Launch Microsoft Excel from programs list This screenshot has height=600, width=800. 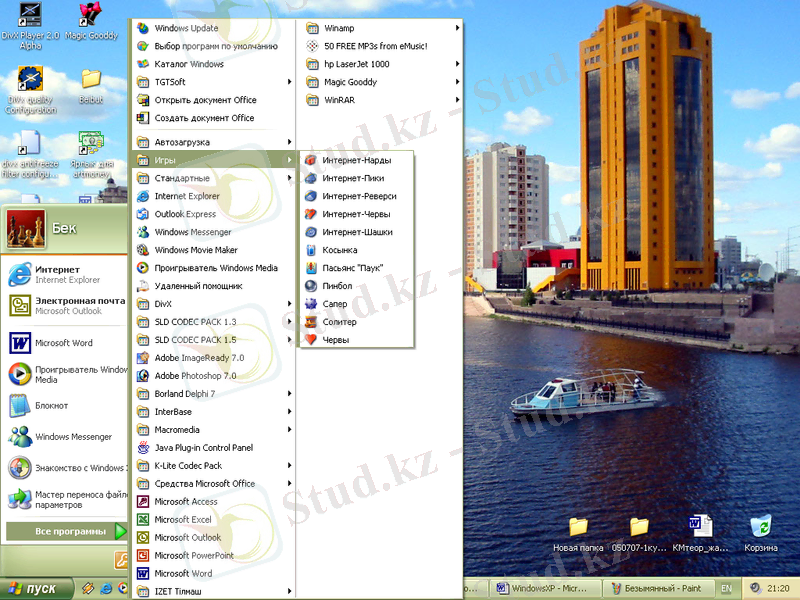(x=182, y=520)
